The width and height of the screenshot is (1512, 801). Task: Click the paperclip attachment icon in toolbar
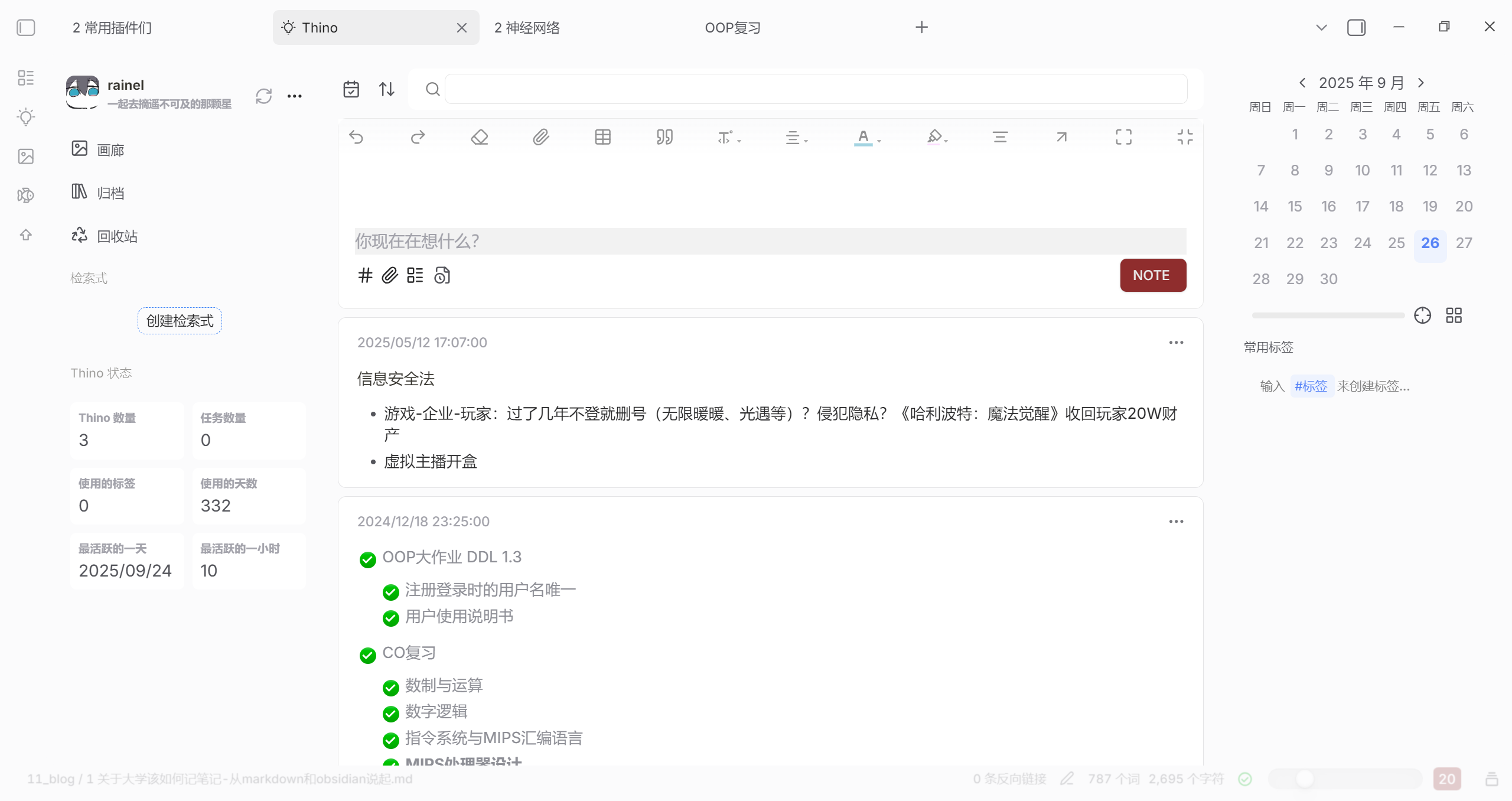coord(540,137)
